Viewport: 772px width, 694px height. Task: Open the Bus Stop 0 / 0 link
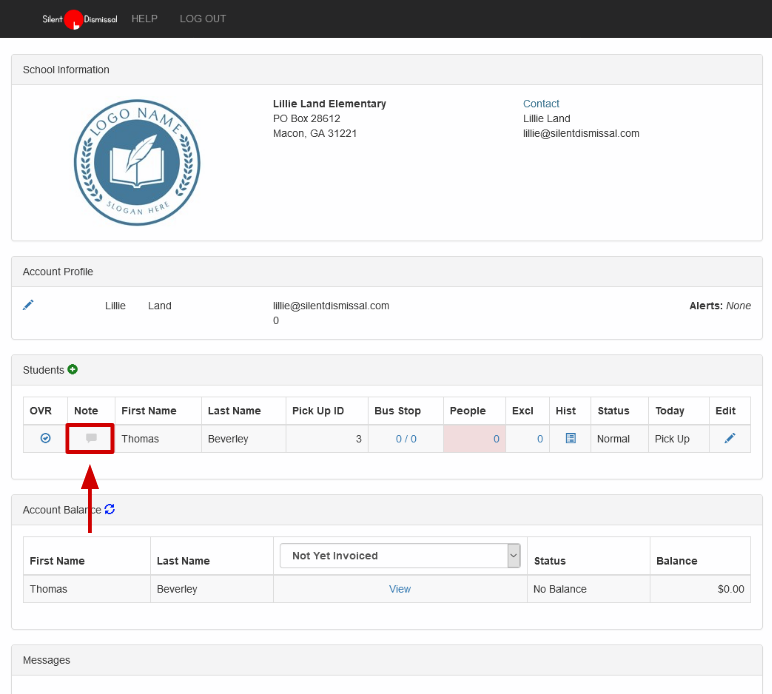(x=405, y=439)
